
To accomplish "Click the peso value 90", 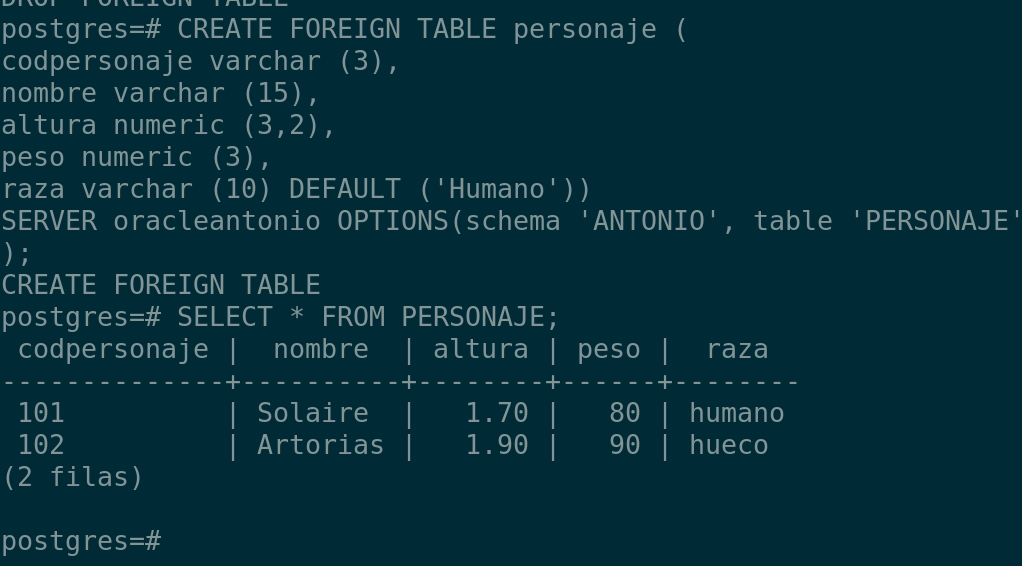I will [x=625, y=445].
